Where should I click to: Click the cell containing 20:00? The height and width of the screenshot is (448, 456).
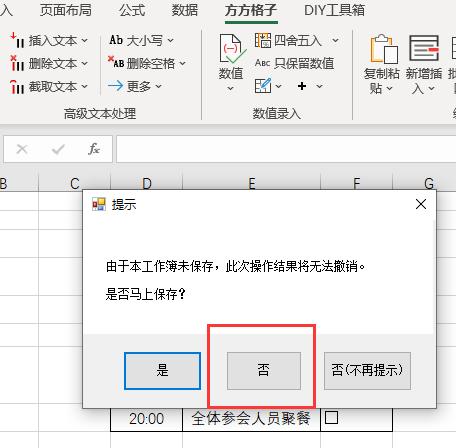click(147, 419)
